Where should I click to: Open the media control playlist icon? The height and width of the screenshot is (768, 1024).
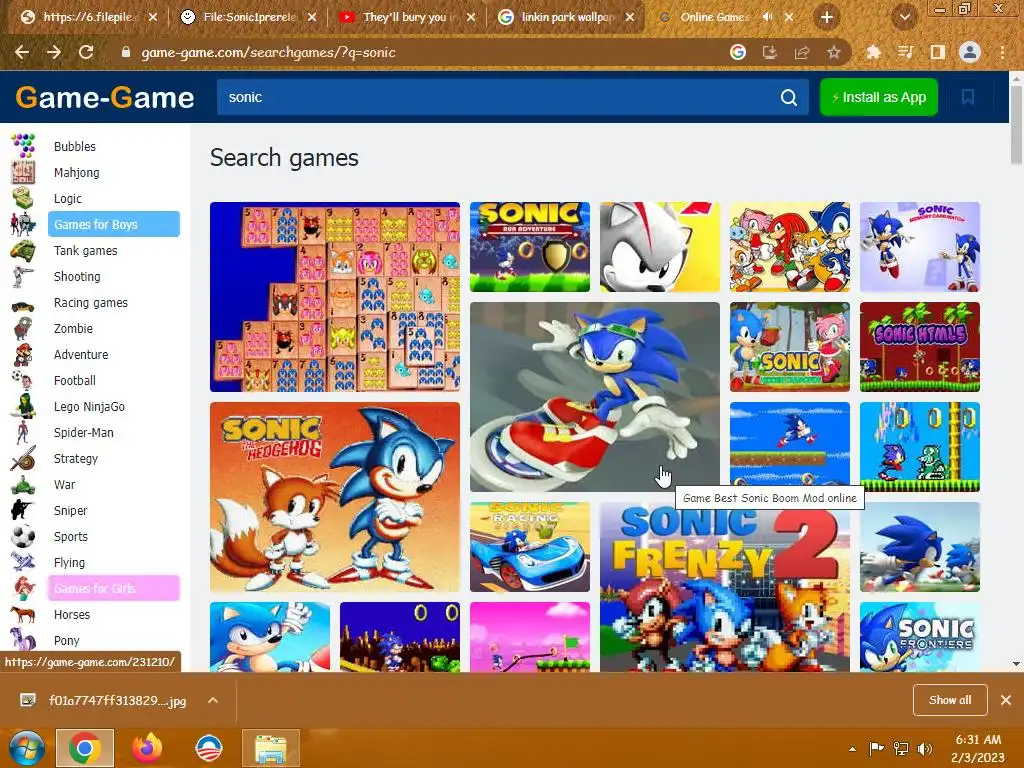click(x=905, y=52)
